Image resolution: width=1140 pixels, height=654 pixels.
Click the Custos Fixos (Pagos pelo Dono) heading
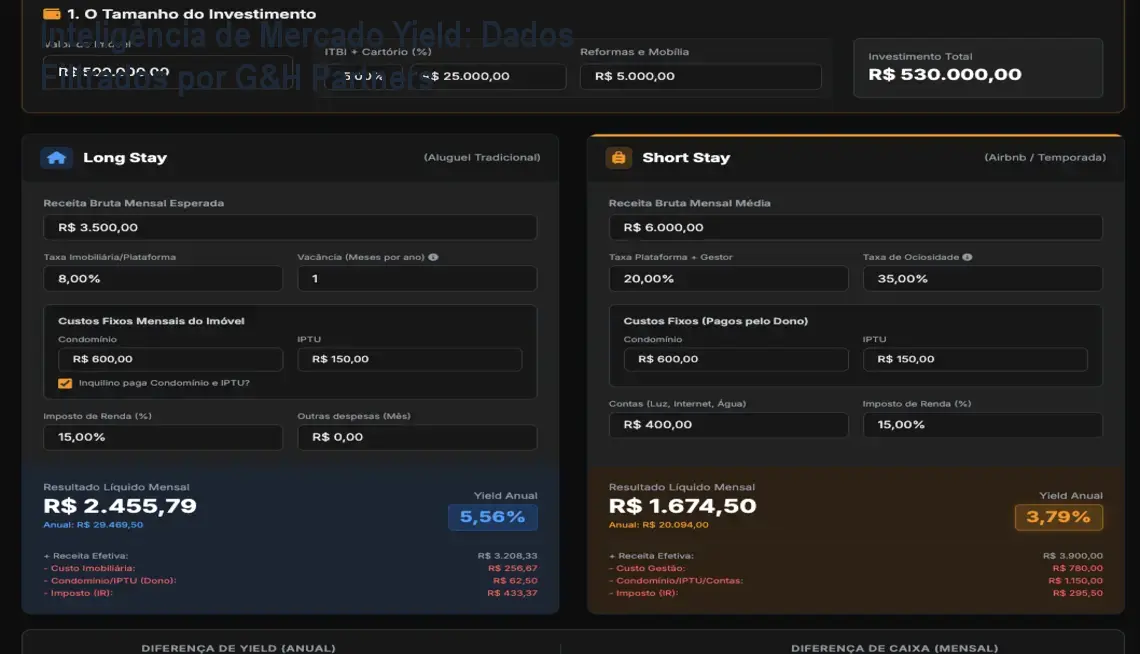pyautogui.click(x=715, y=321)
